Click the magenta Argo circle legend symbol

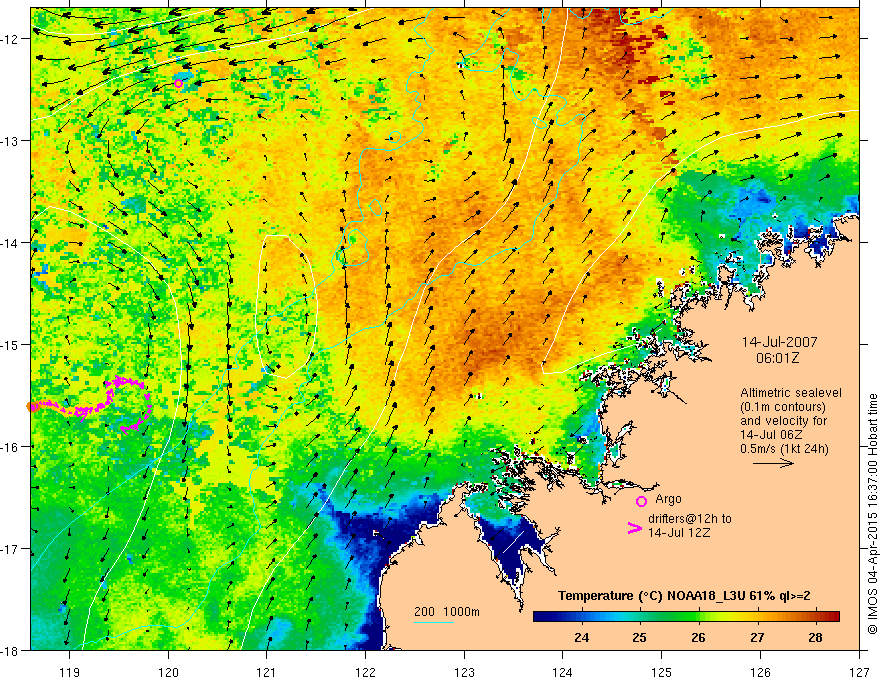[641, 501]
